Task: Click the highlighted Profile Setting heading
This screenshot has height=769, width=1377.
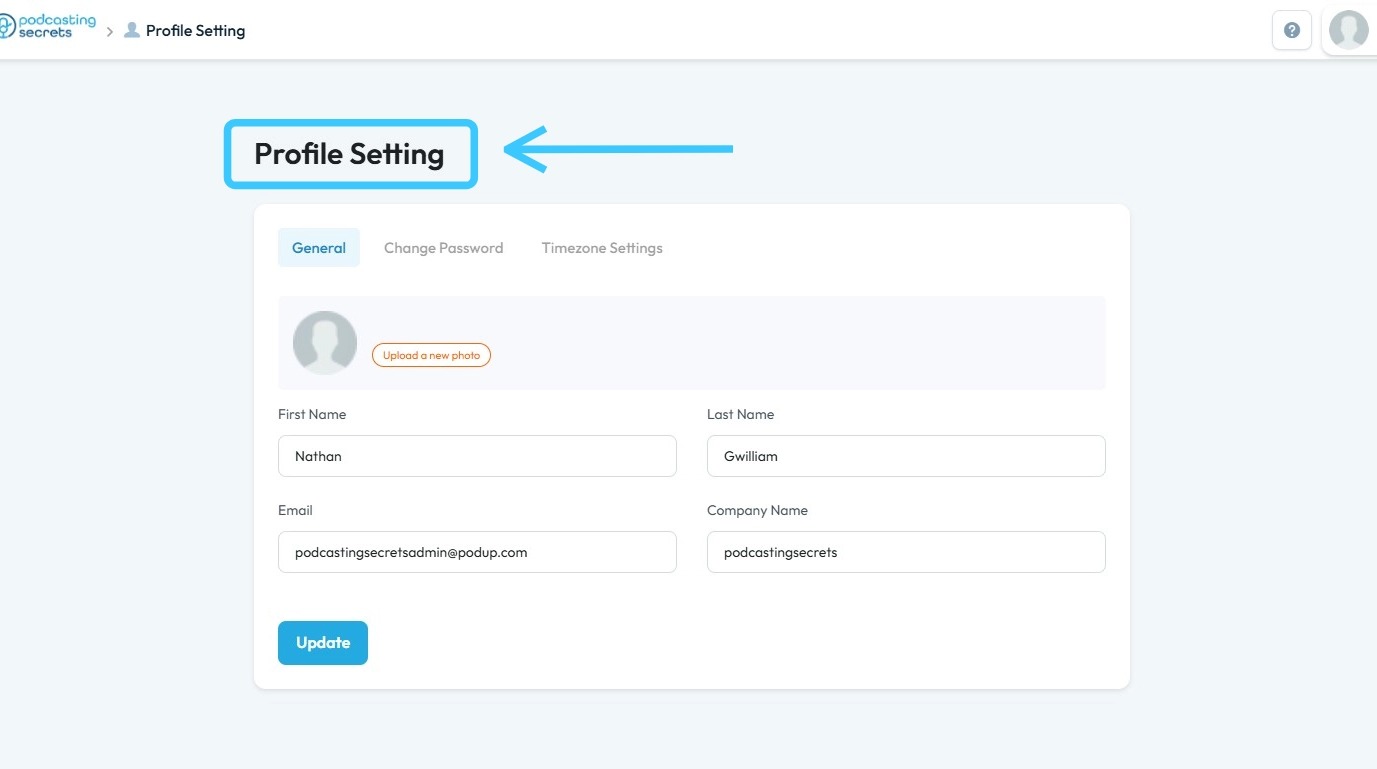Action: click(349, 154)
